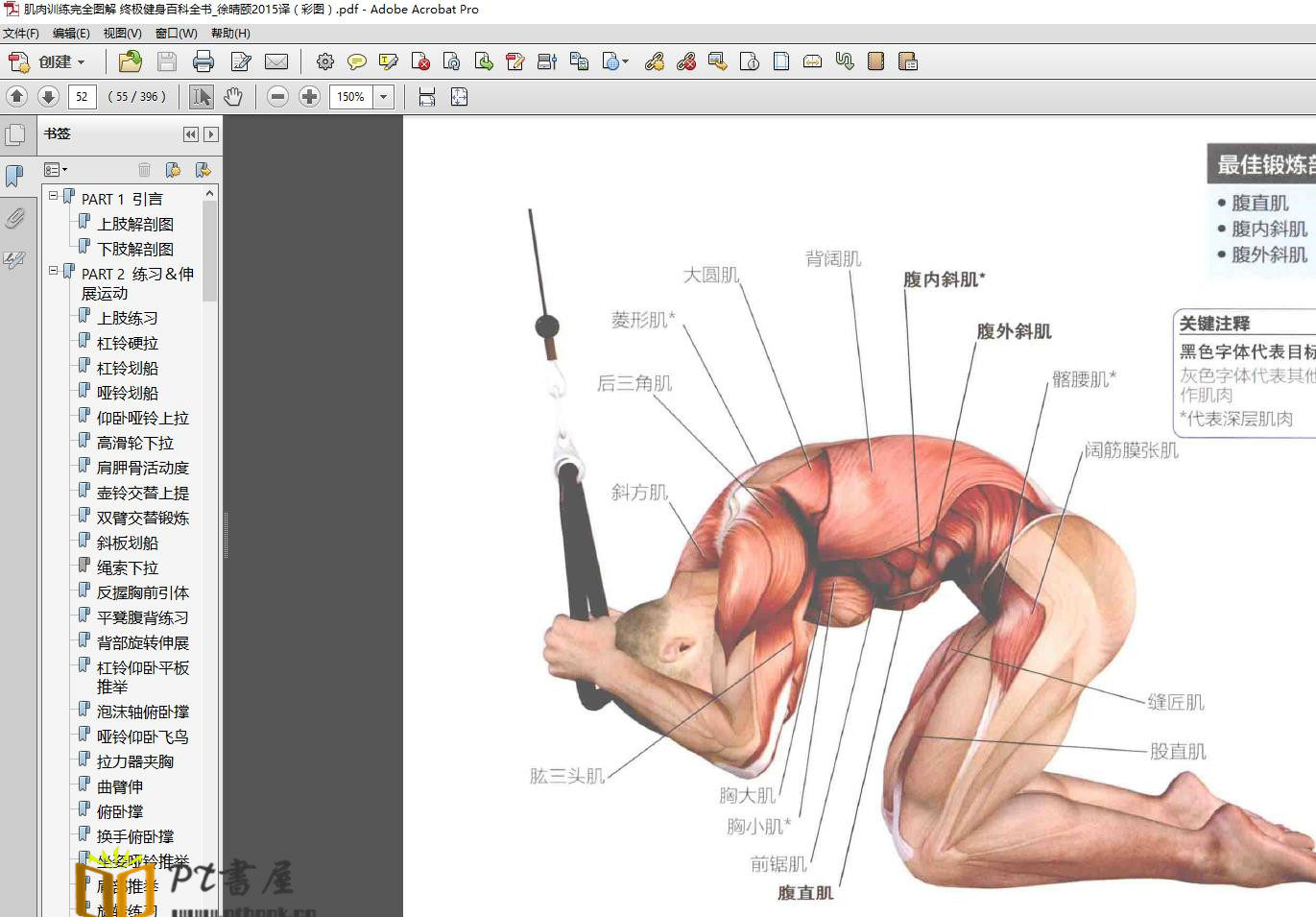Image resolution: width=1316 pixels, height=917 pixels.
Task: Click the page number document icon
Action: (x=750, y=62)
